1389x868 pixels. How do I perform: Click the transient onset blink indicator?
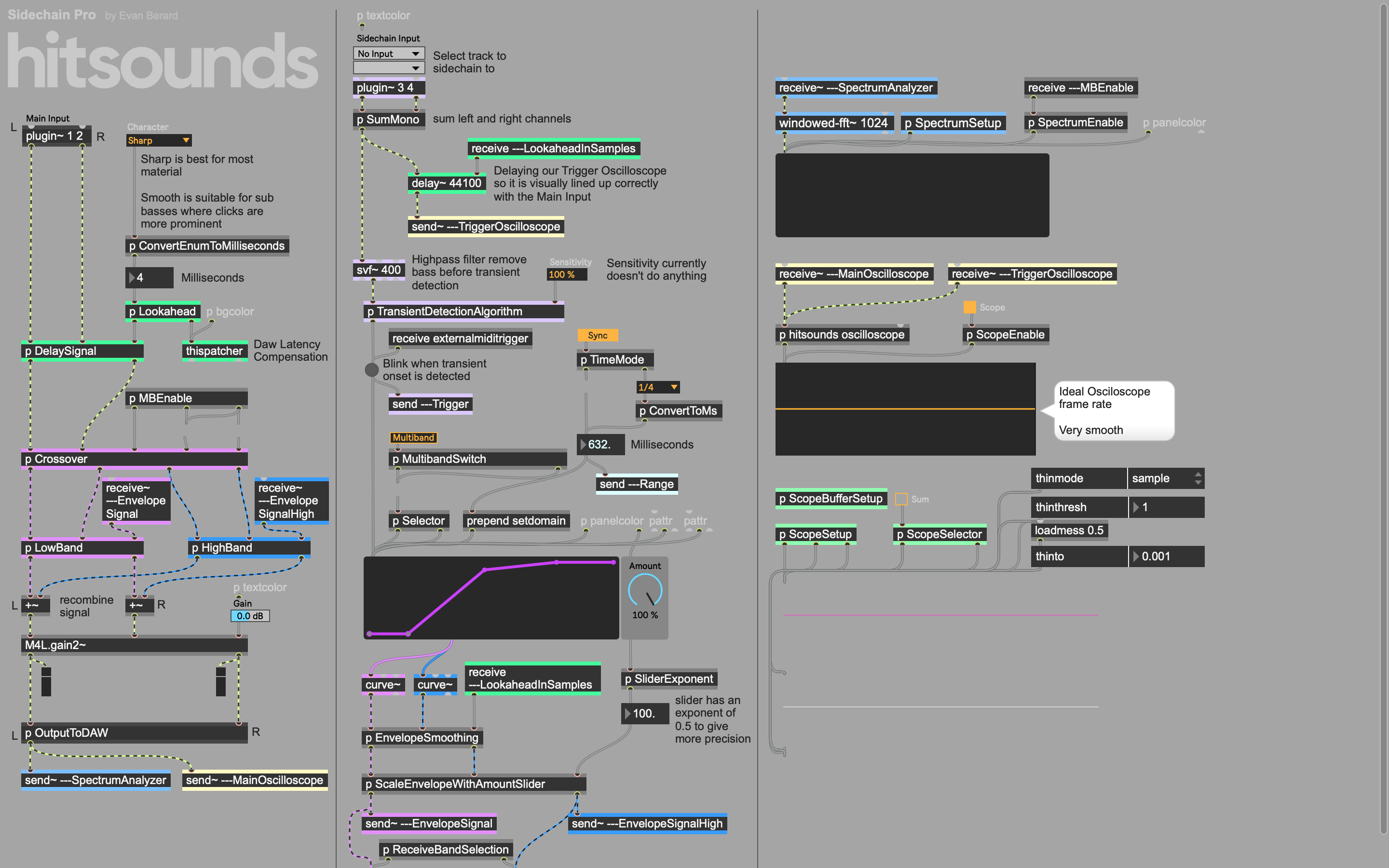click(x=371, y=370)
